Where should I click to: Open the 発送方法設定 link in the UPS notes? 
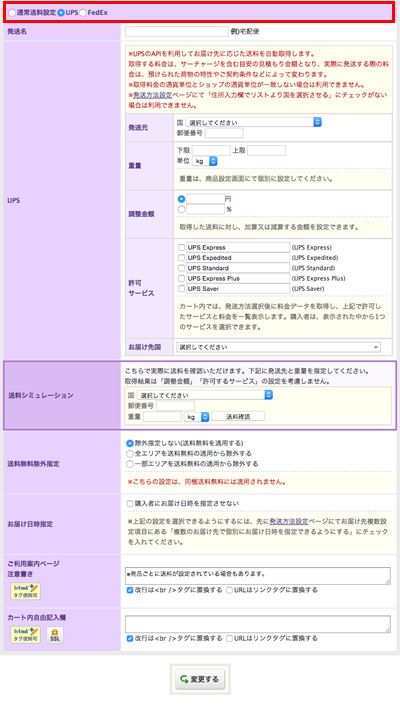click(x=152, y=95)
